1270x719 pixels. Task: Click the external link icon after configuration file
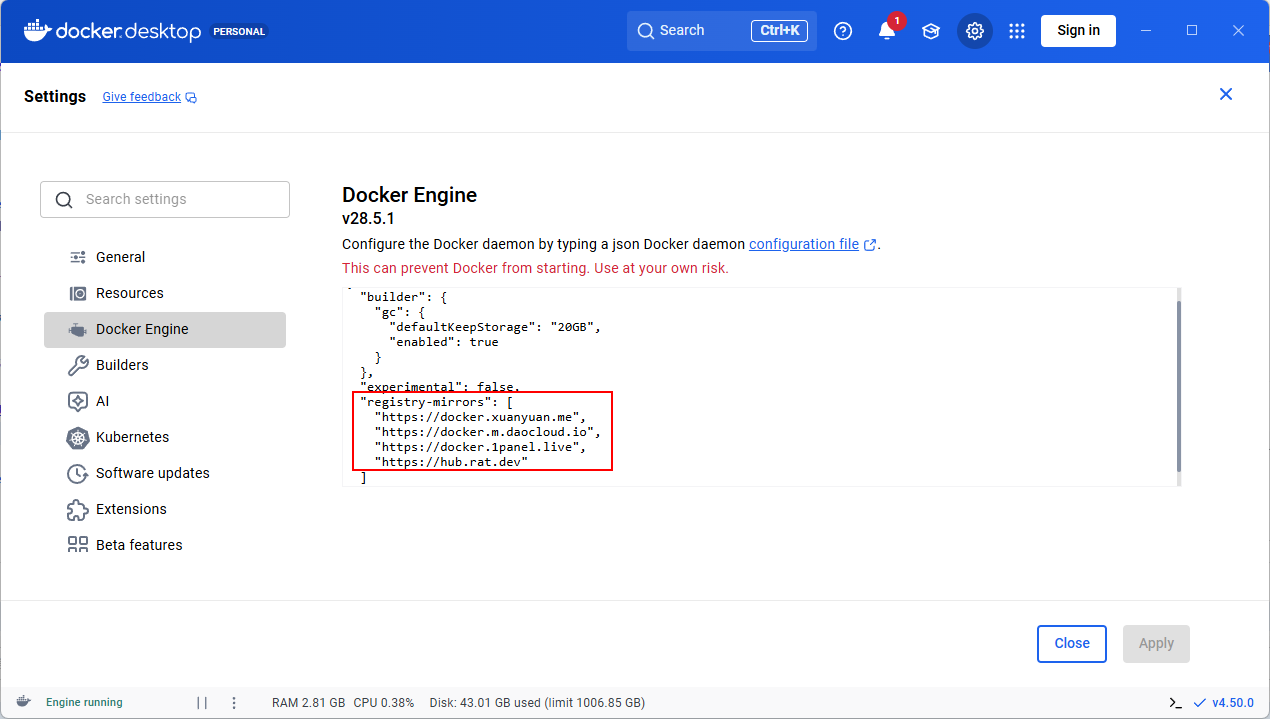870,245
